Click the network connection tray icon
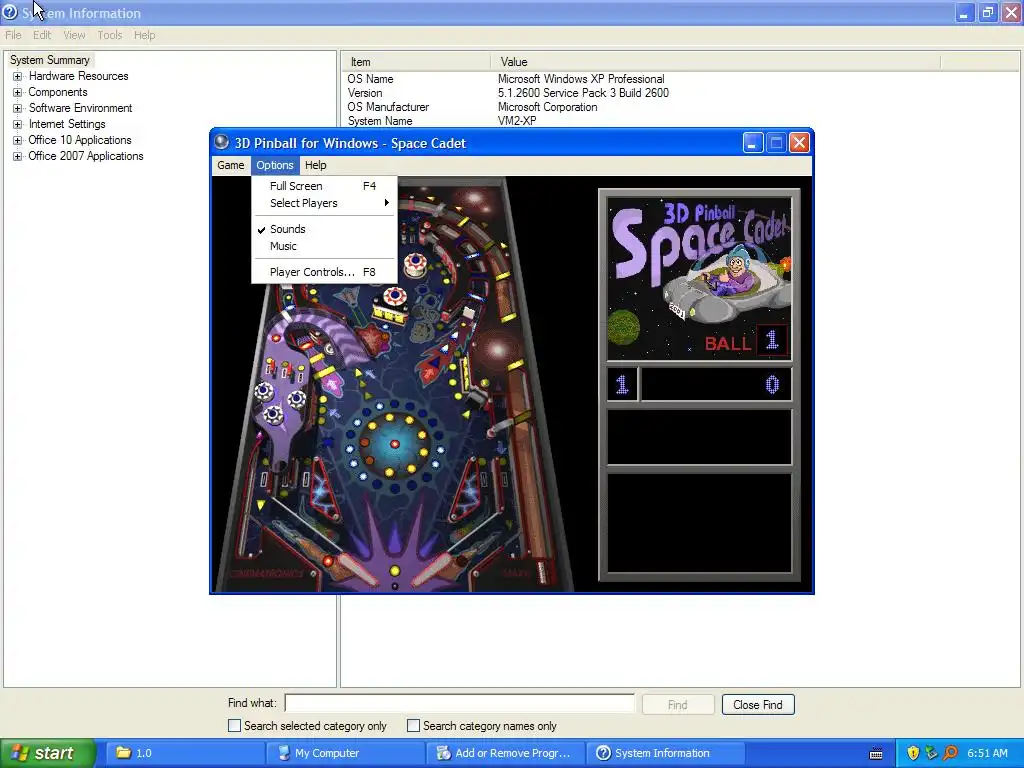This screenshot has width=1024, height=768. click(x=931, y=753)
